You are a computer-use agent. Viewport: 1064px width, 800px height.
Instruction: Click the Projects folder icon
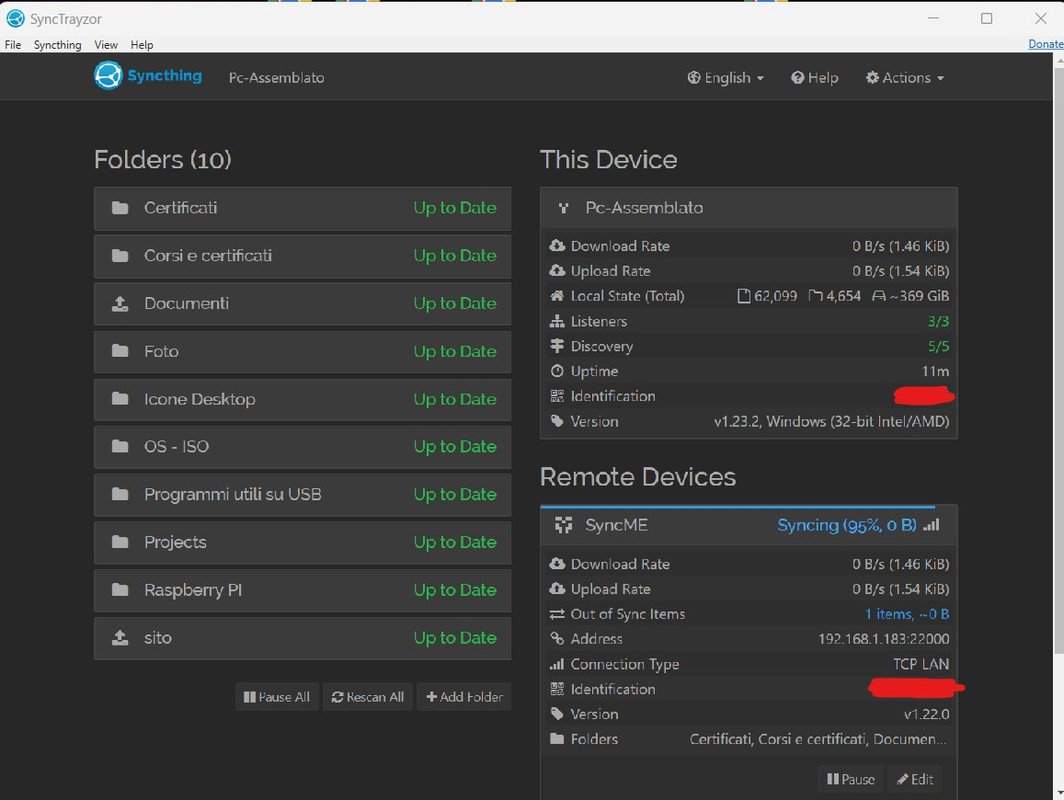tap(120, 542)
